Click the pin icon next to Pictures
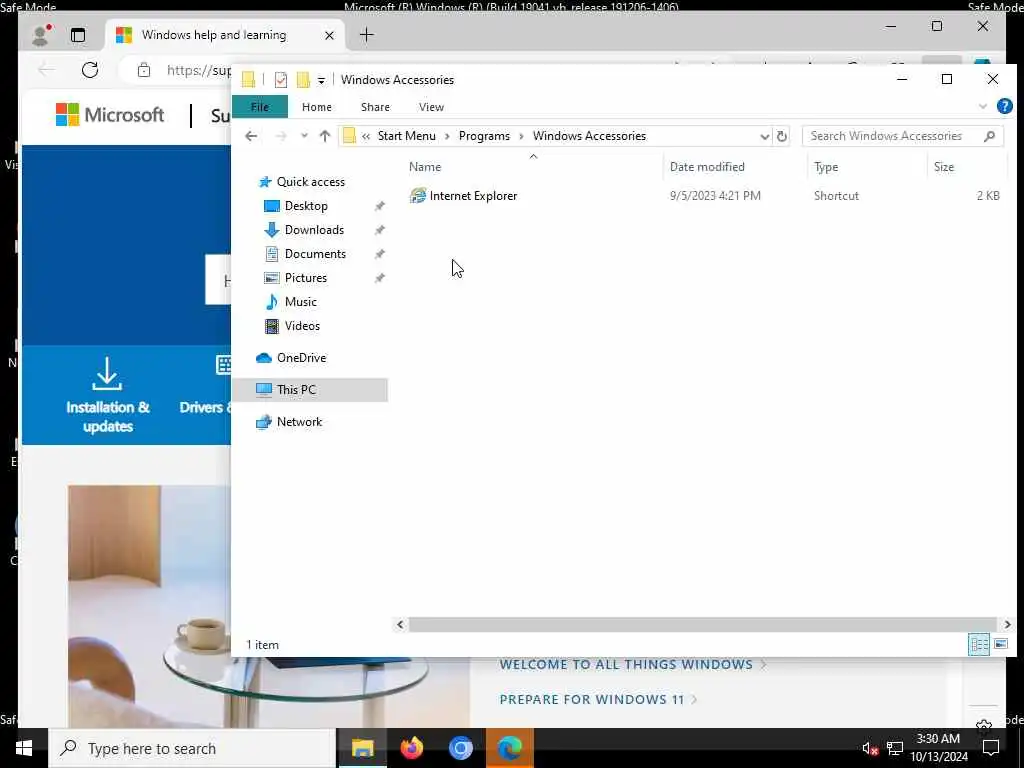Screen dimensions: 1024x768 coord(379,278)
